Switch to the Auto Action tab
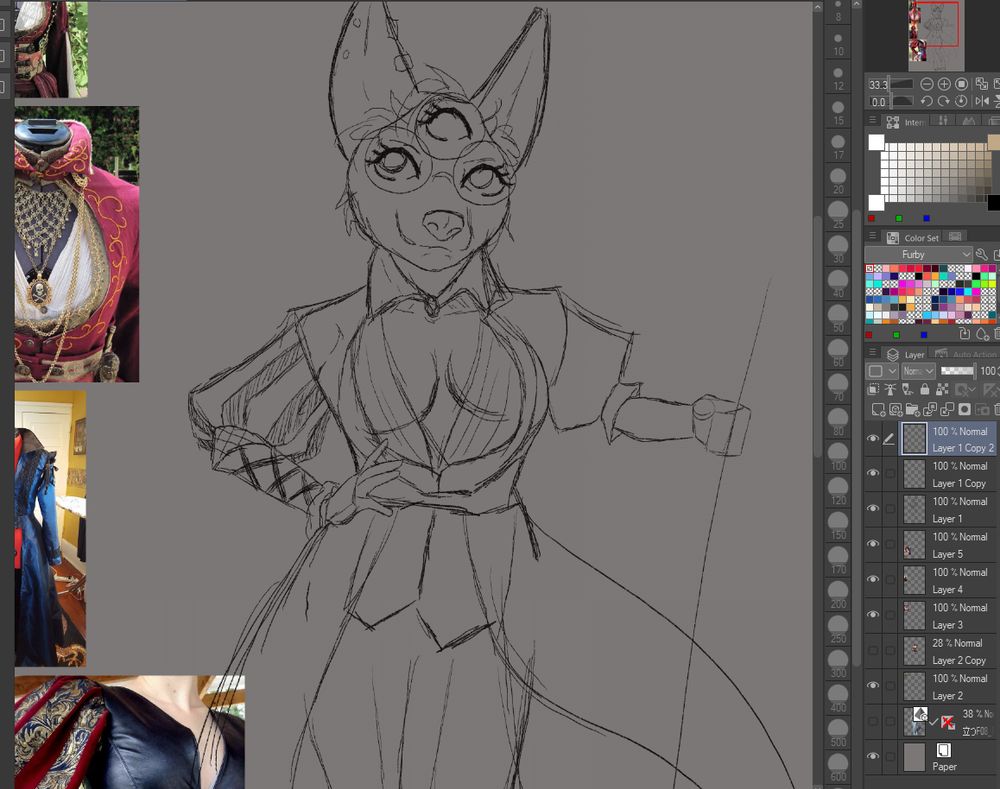Viewport: 1000px width, 789px height. coord(966,354)
